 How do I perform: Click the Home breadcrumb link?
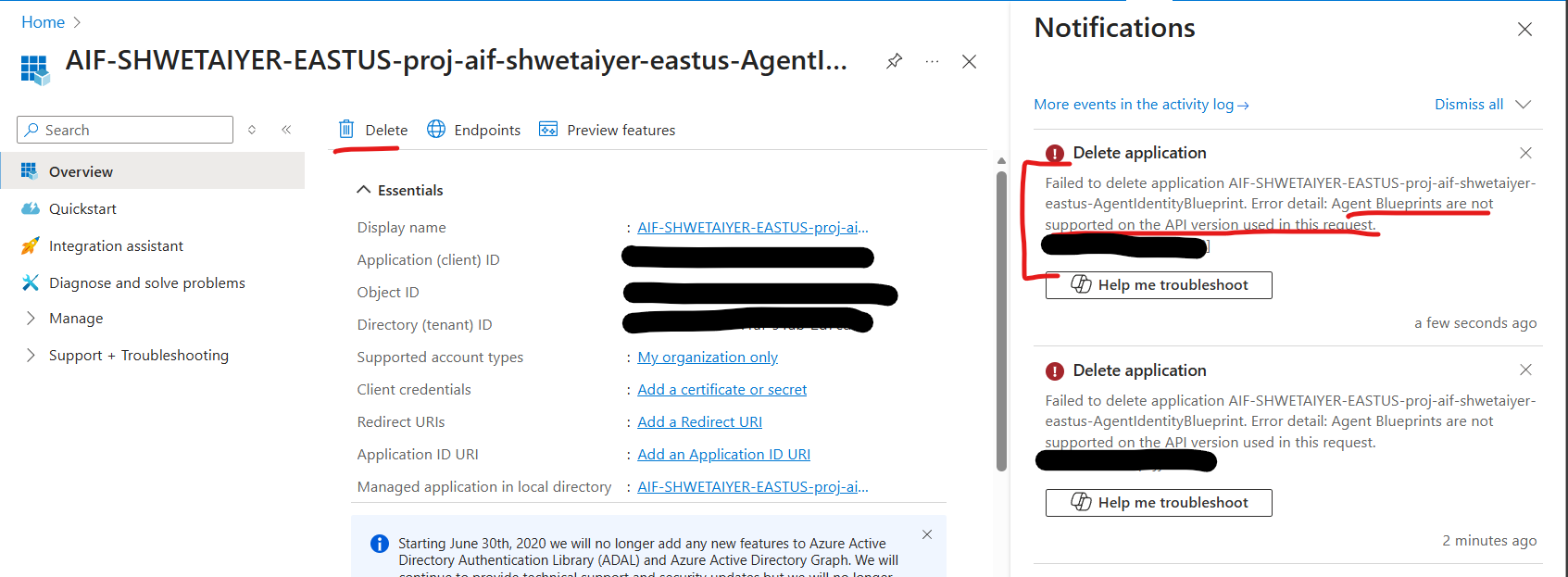(43, 22)
